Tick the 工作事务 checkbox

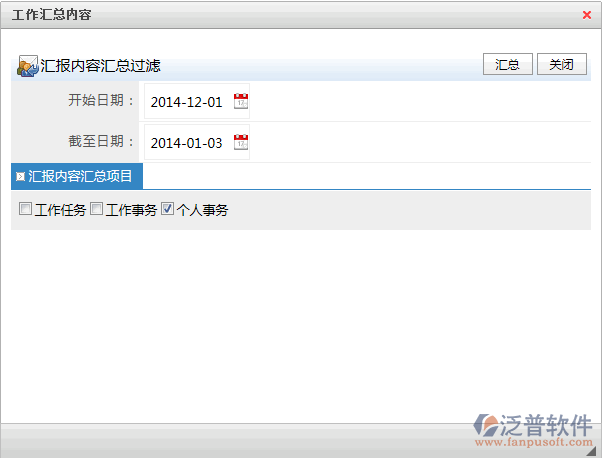point(97,209)
